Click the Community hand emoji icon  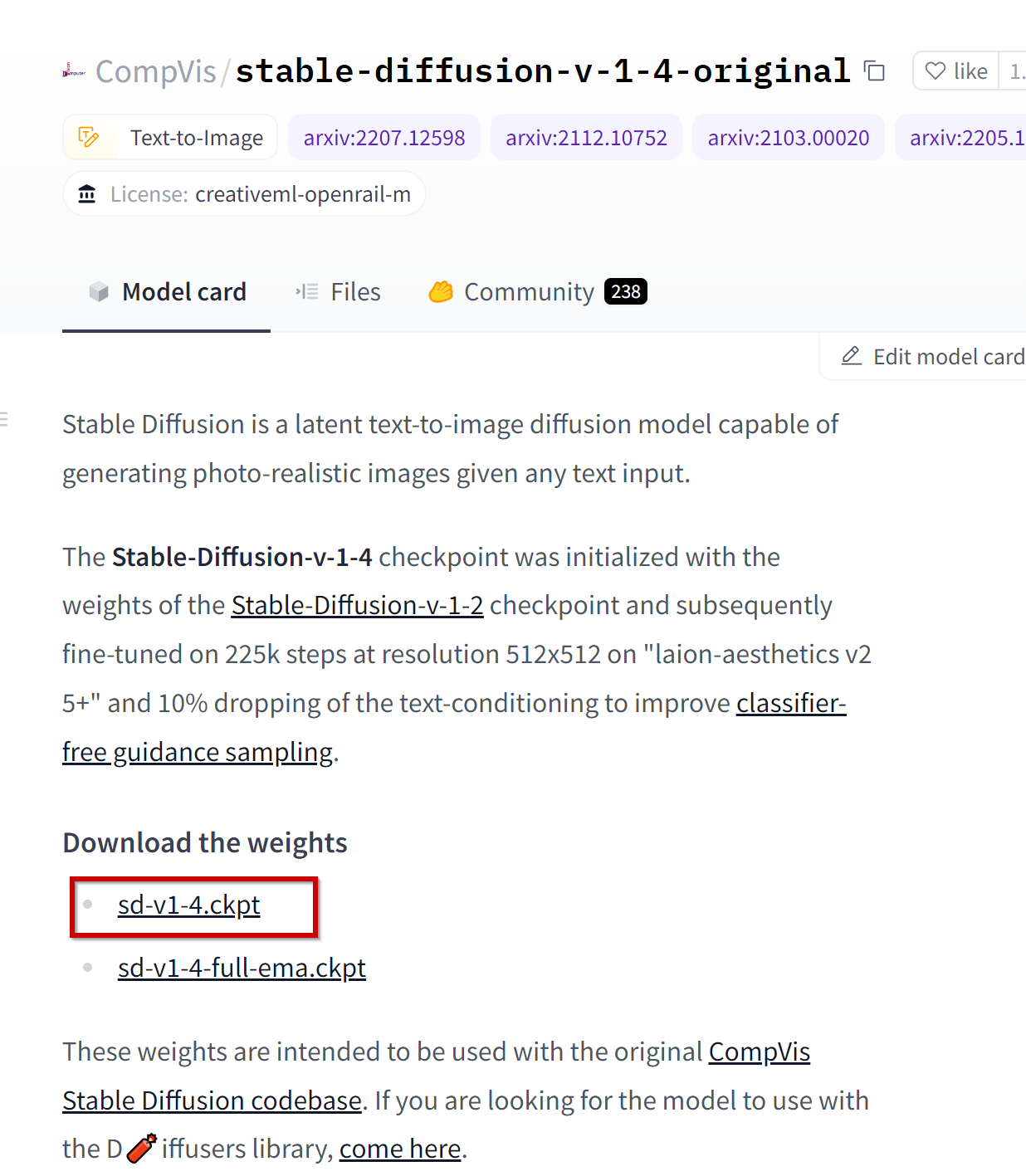point(441,291)
